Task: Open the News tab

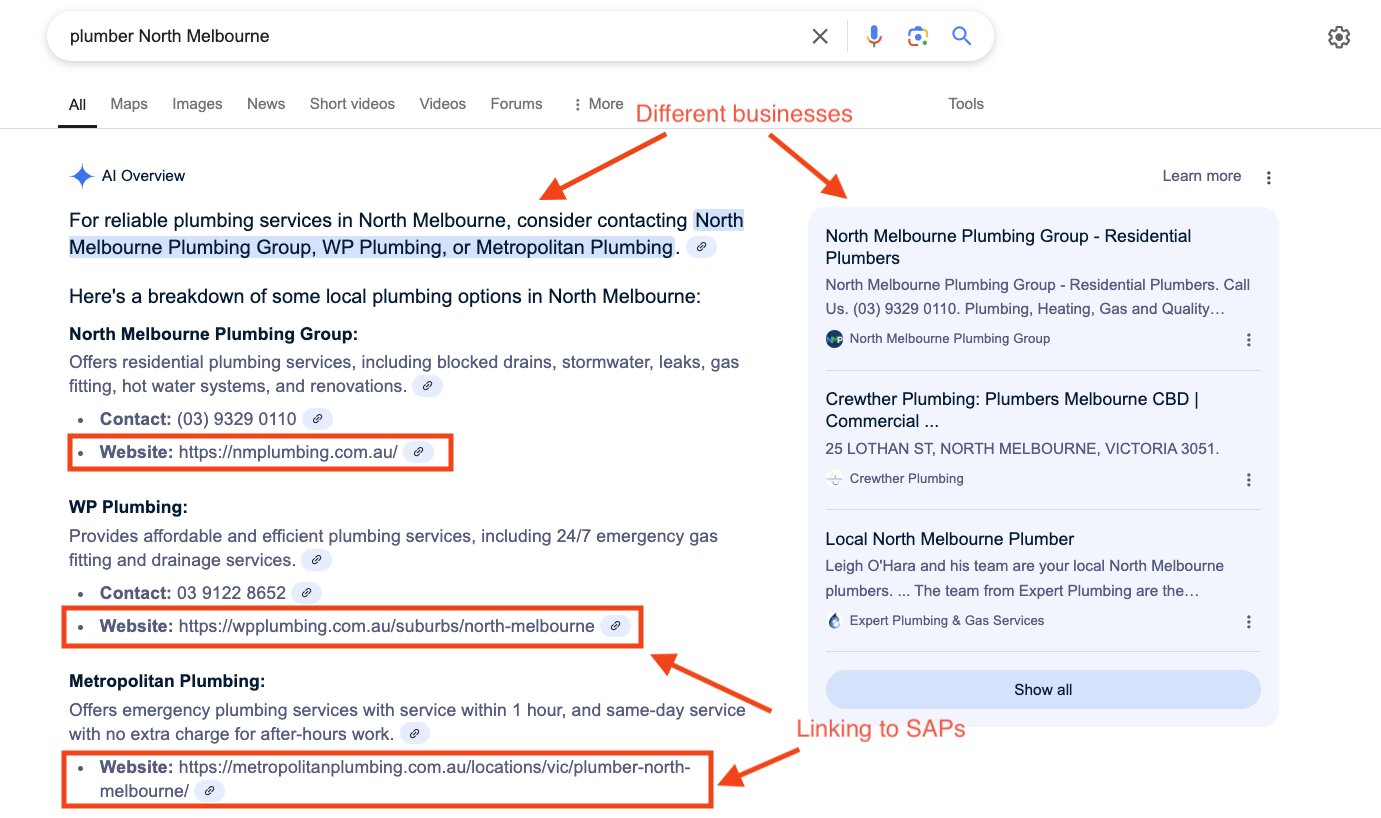Action: click(x=266, y=104)
